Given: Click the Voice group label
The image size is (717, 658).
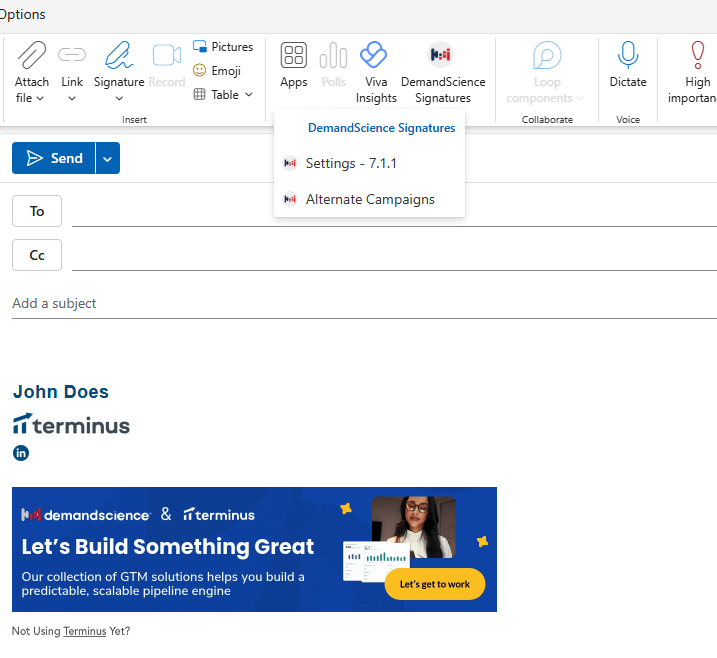Looking at the screenshot, I should click(x=628, y=119).
